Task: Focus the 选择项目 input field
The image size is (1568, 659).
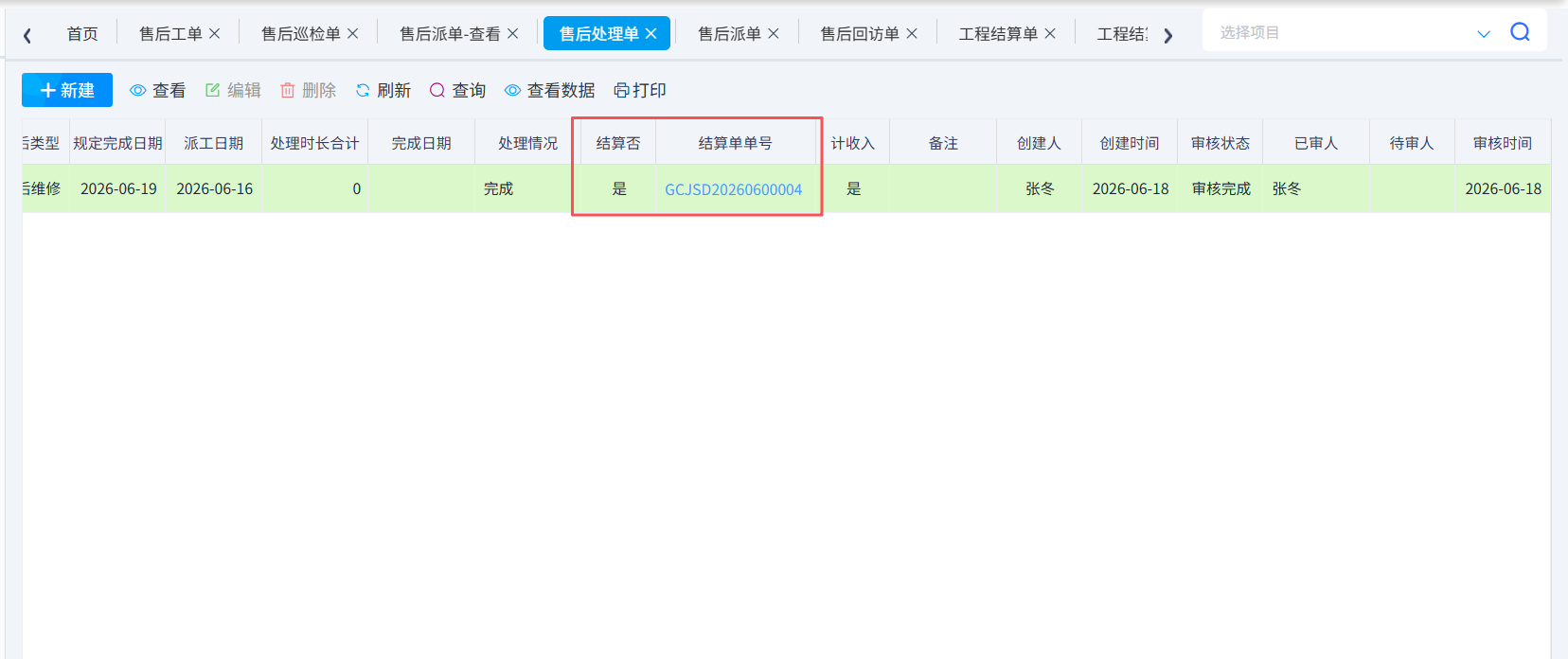Action: (x=1340, y=32)
